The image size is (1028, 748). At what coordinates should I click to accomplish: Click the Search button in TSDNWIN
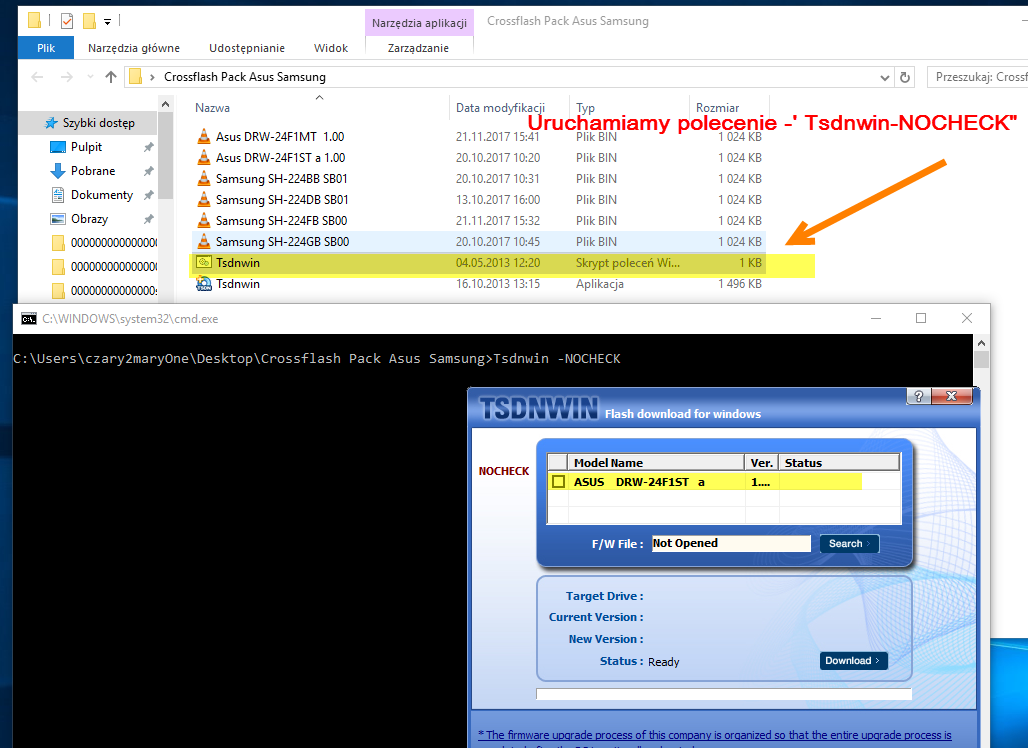[849, 543]
